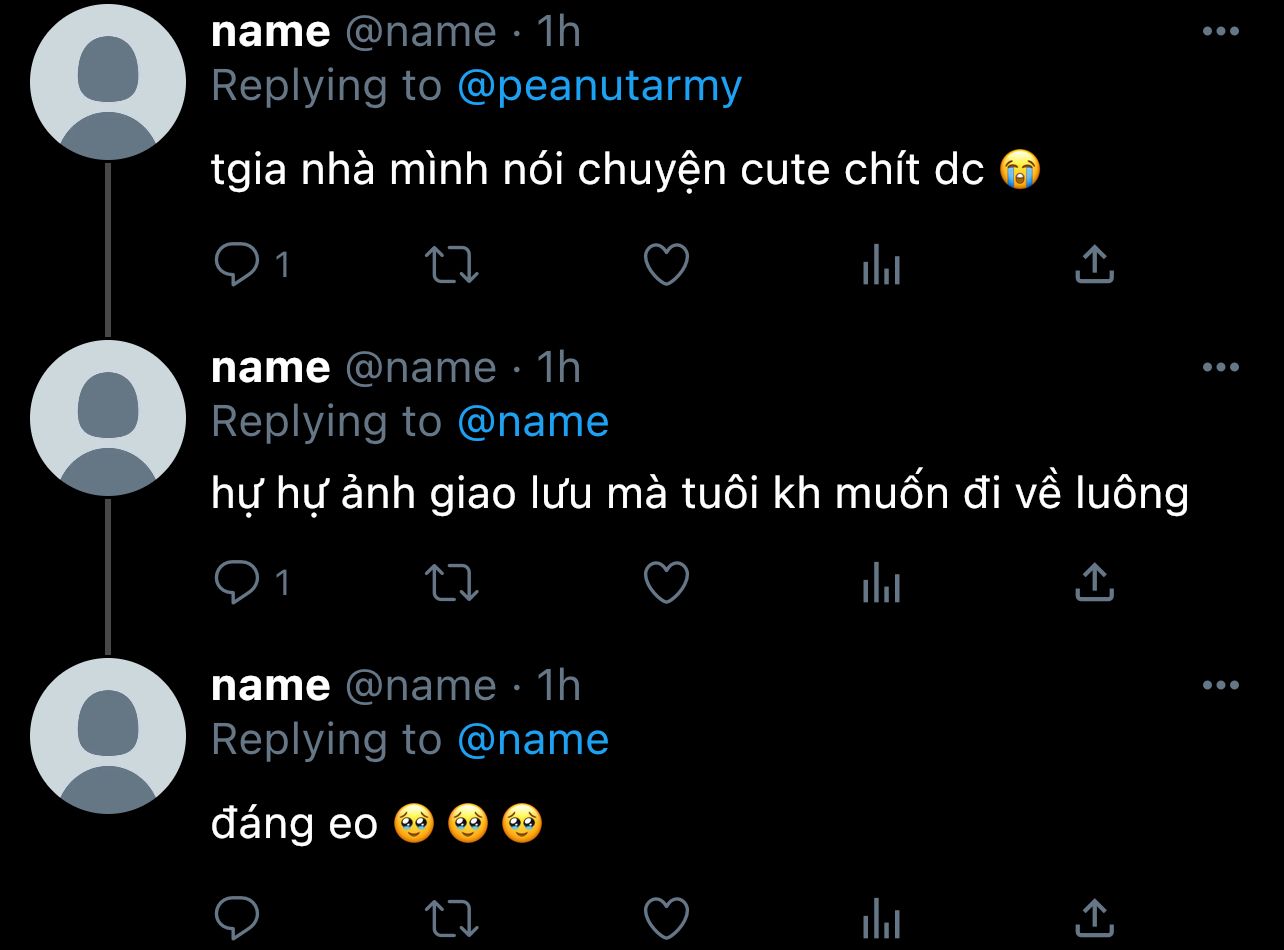The height and width of the screenshot is (950, 1284).
Task: Reply to the 'tgia nhà mình' tweet
Action: (x=238, y=265)
